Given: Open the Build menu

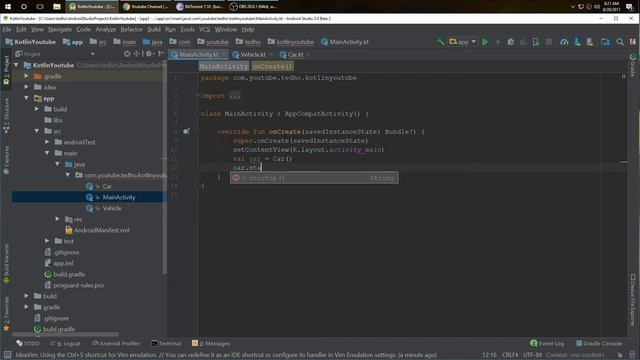Looking at the screenshot, I should coord(154,29).
